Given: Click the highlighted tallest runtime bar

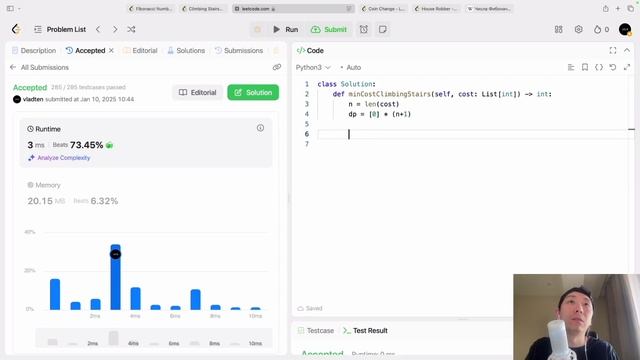Looking at the screenshot, I should [116, 277].
